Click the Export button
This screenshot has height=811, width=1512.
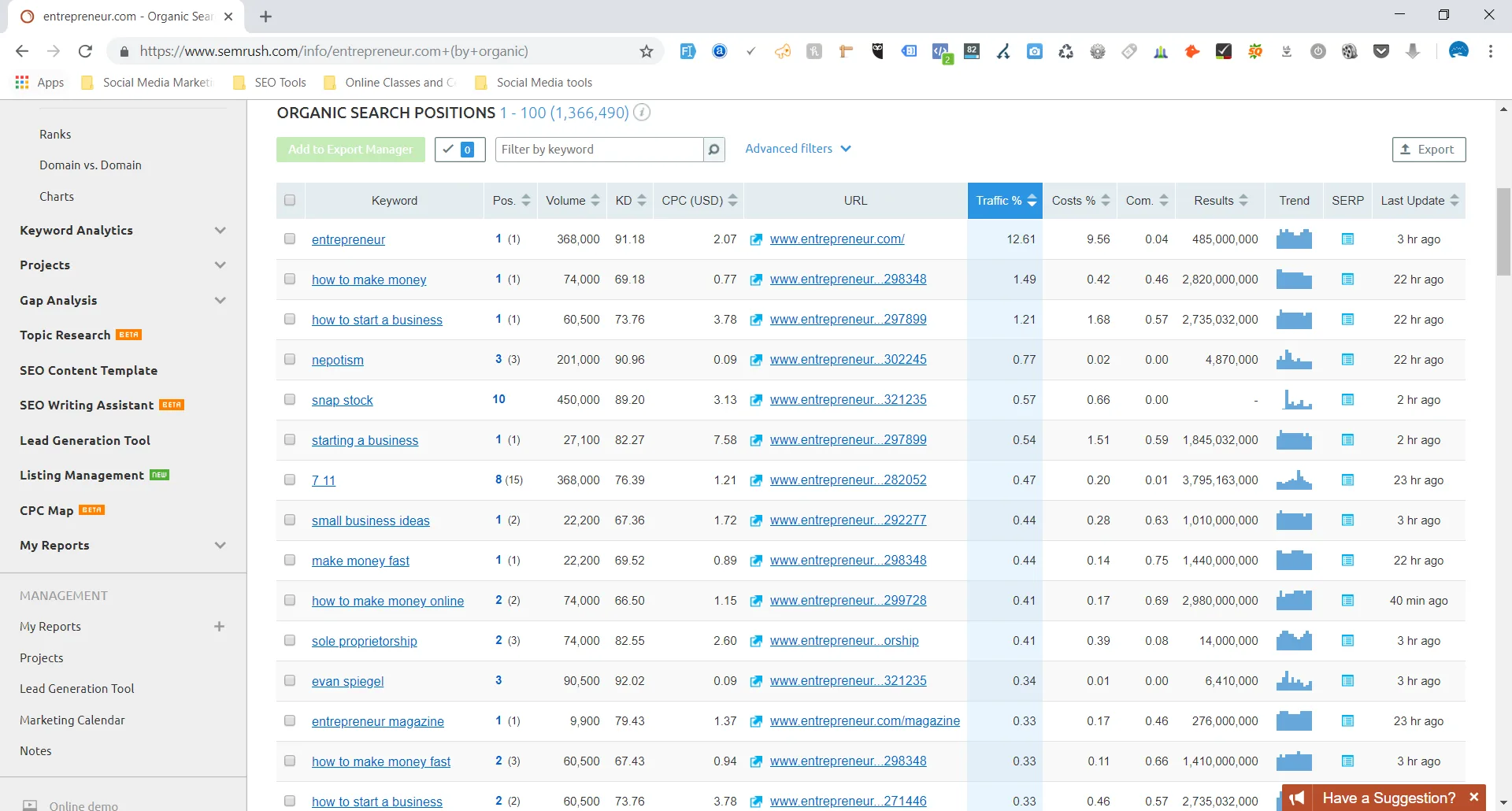[x=1429, y=150]
